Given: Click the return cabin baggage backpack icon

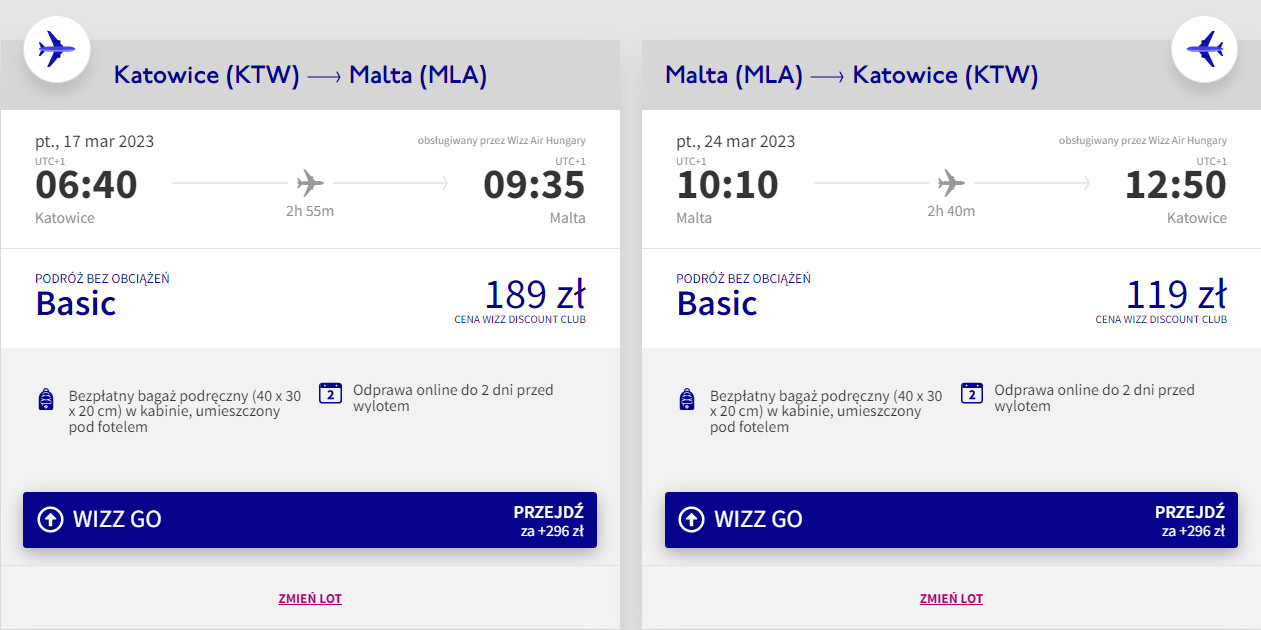Looking at the screenshot, I should click(687, 401).
